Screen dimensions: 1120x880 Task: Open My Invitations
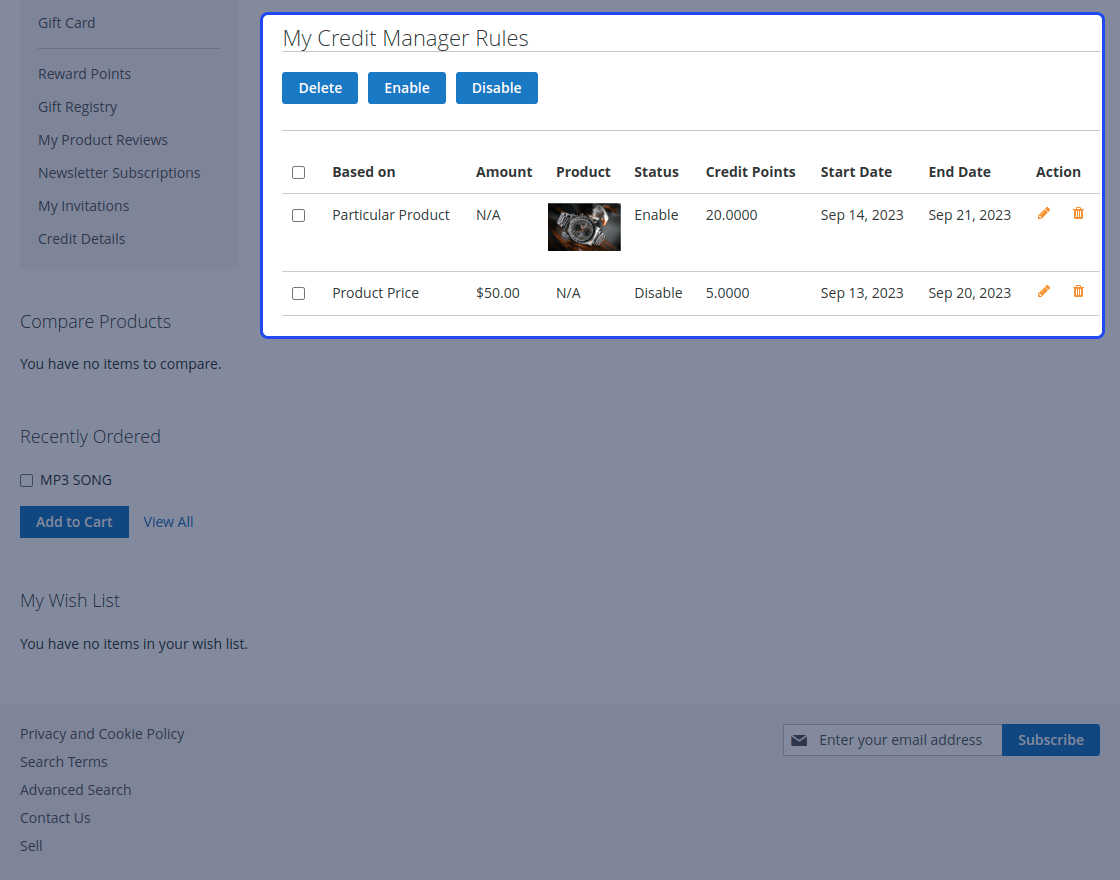coord(84,206)
